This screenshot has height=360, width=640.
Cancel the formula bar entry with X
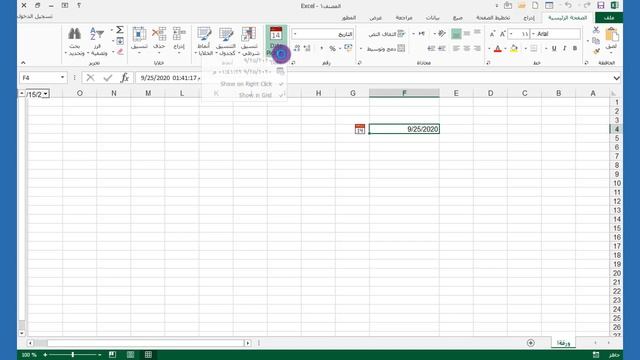tap(90, 78)
